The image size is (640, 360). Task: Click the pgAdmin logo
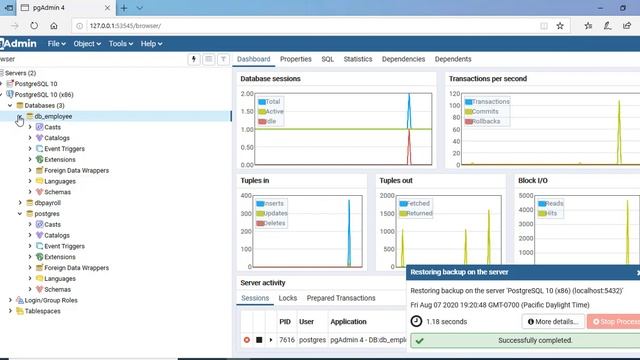18,43
